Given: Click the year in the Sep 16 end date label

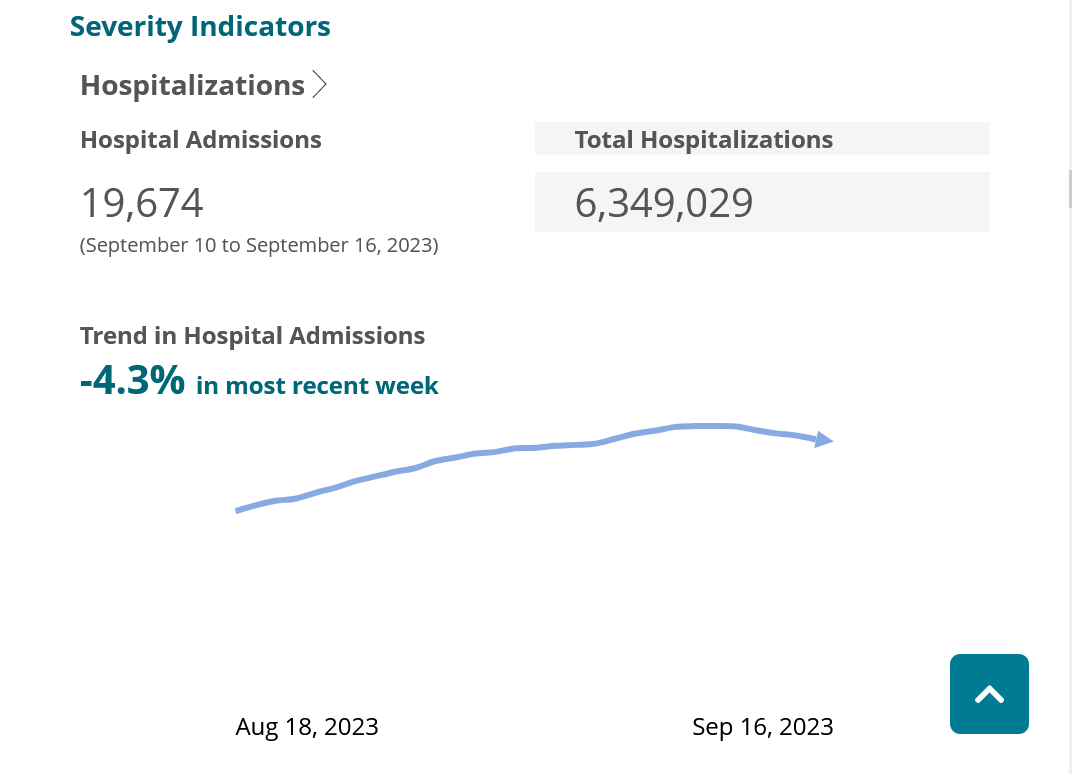Looking at the screenshot, I should pyautogui.click(x=808, y=726).
